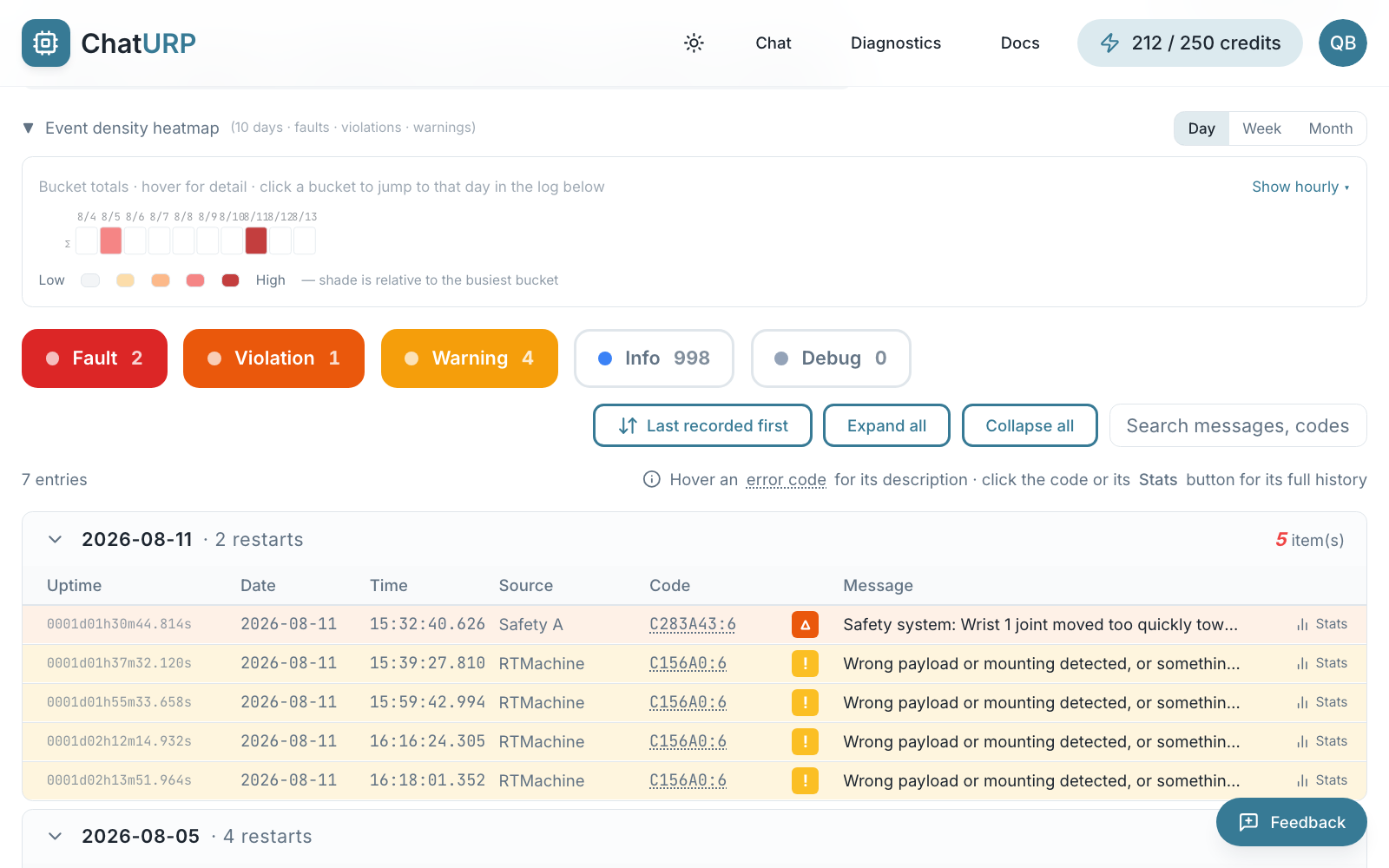Collapse the 2026-08-11 log group
Viewport: 1389px width, 868px height.
[x=55, y=539]
